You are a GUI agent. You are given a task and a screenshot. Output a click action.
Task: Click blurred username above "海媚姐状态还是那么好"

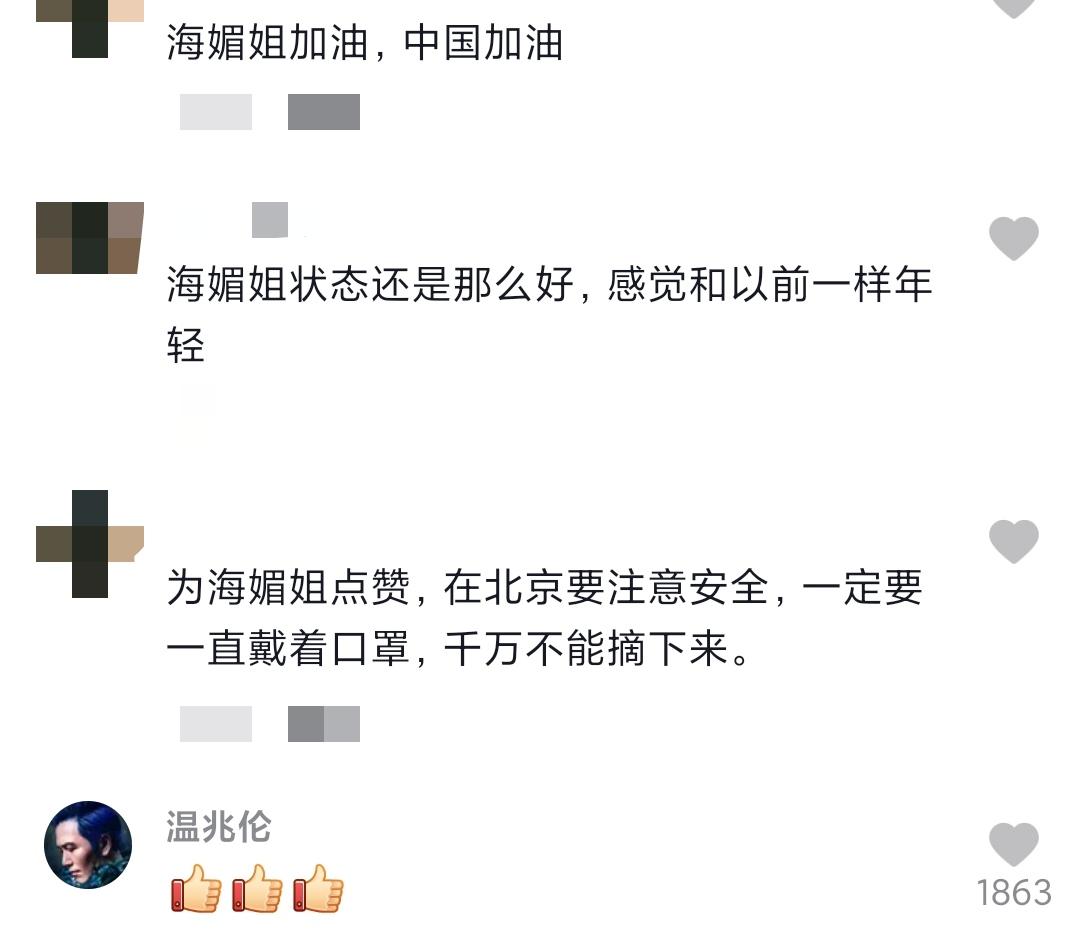[269, 220]
